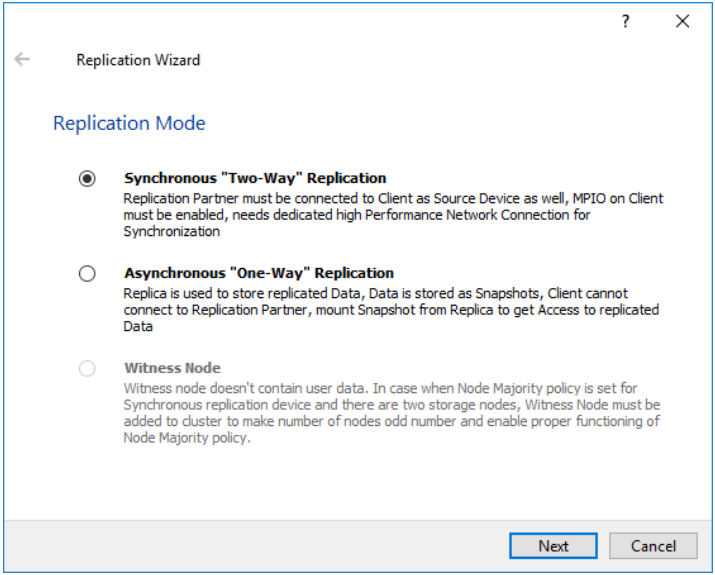
Task: Click the blank area right of Replication Mode heading
Action: coord(450,124)
